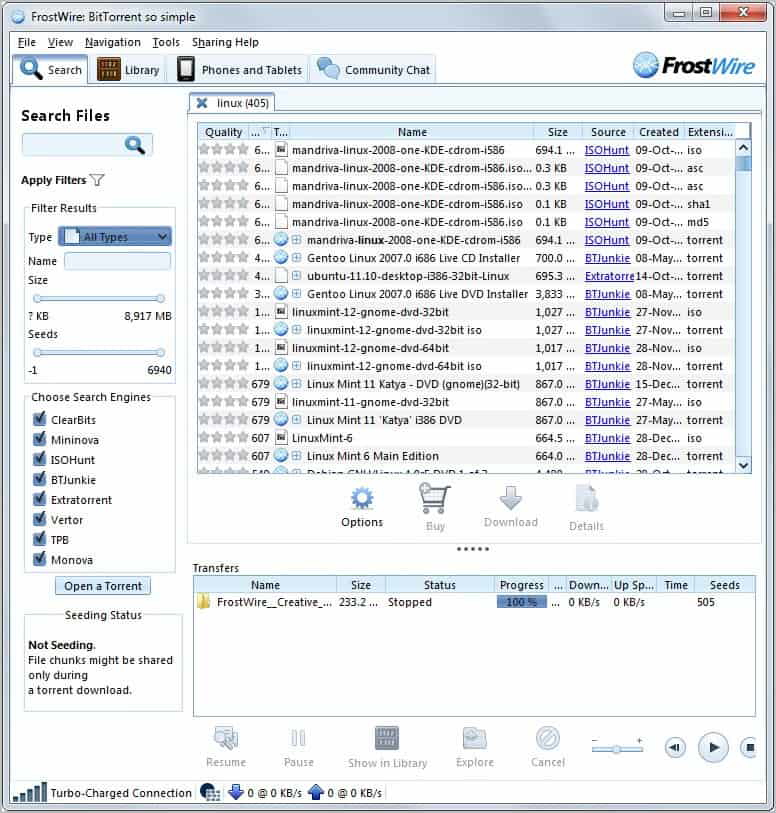Click the results list scroll down arrow
This screenshot has width=776, height=813.
(743, 465)
